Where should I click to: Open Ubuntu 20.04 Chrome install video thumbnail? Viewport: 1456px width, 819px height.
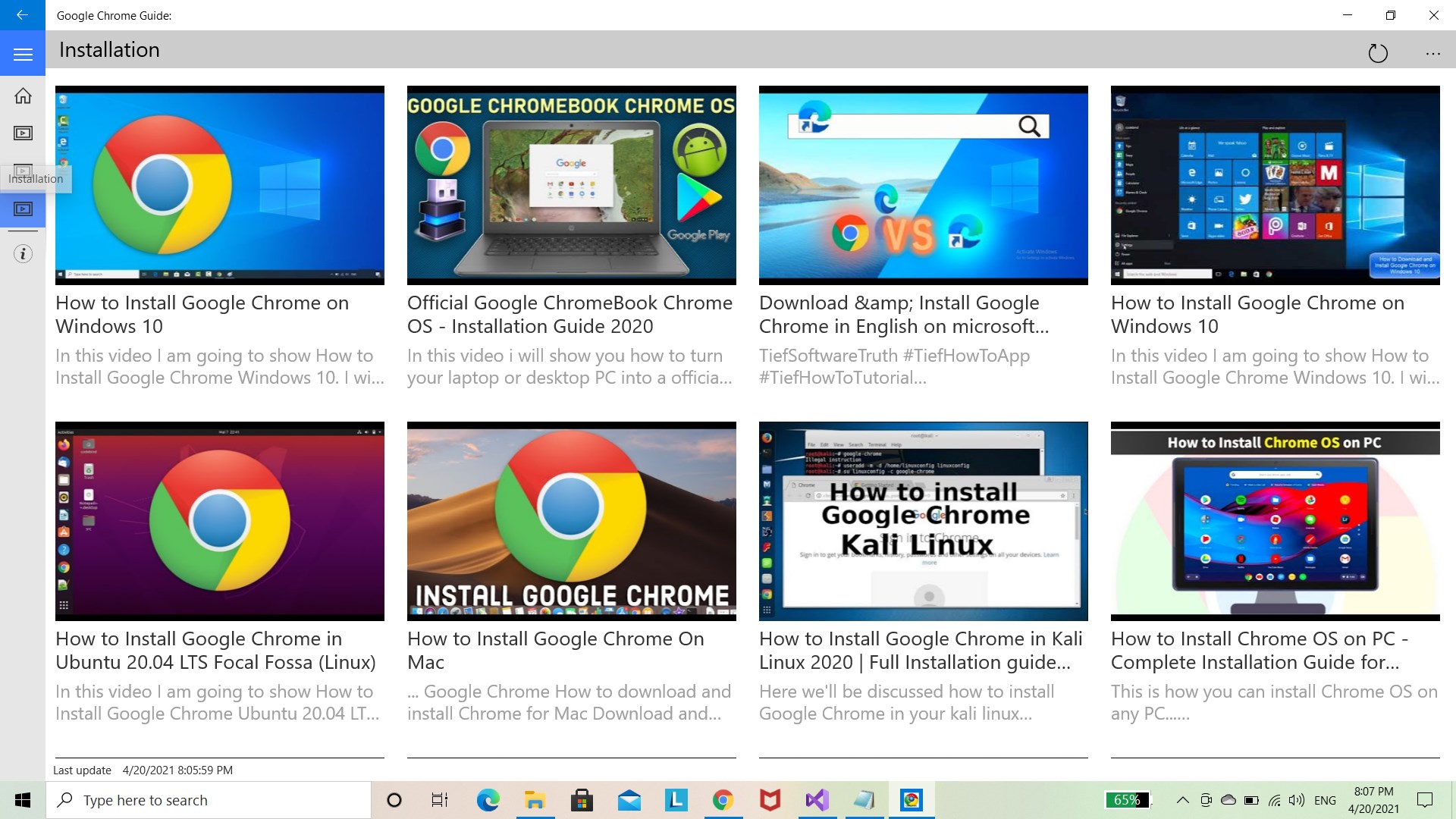[219, 521]
